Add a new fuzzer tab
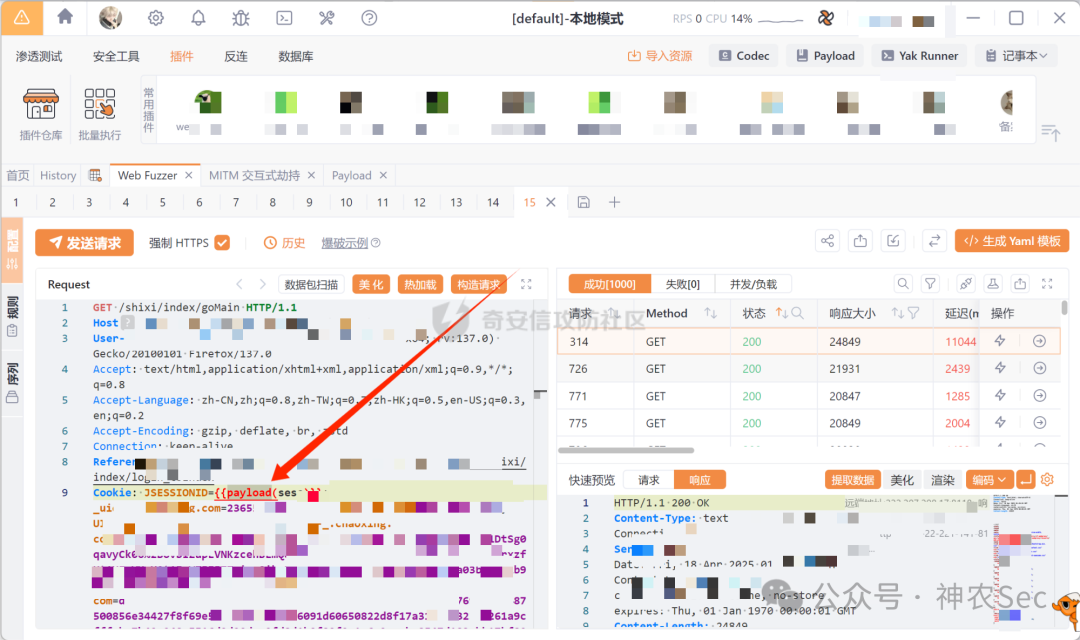 pyautogui.click(x=614, y=202)
